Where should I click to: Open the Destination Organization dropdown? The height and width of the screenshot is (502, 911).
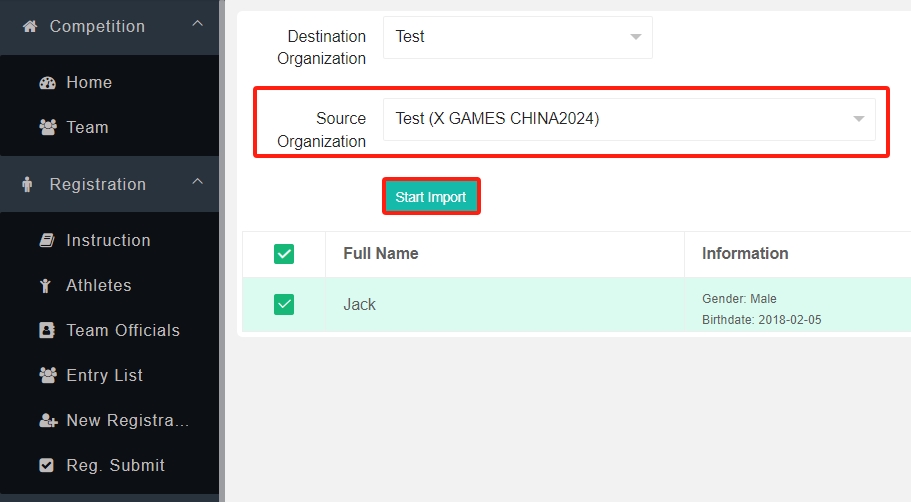point(517,37)
